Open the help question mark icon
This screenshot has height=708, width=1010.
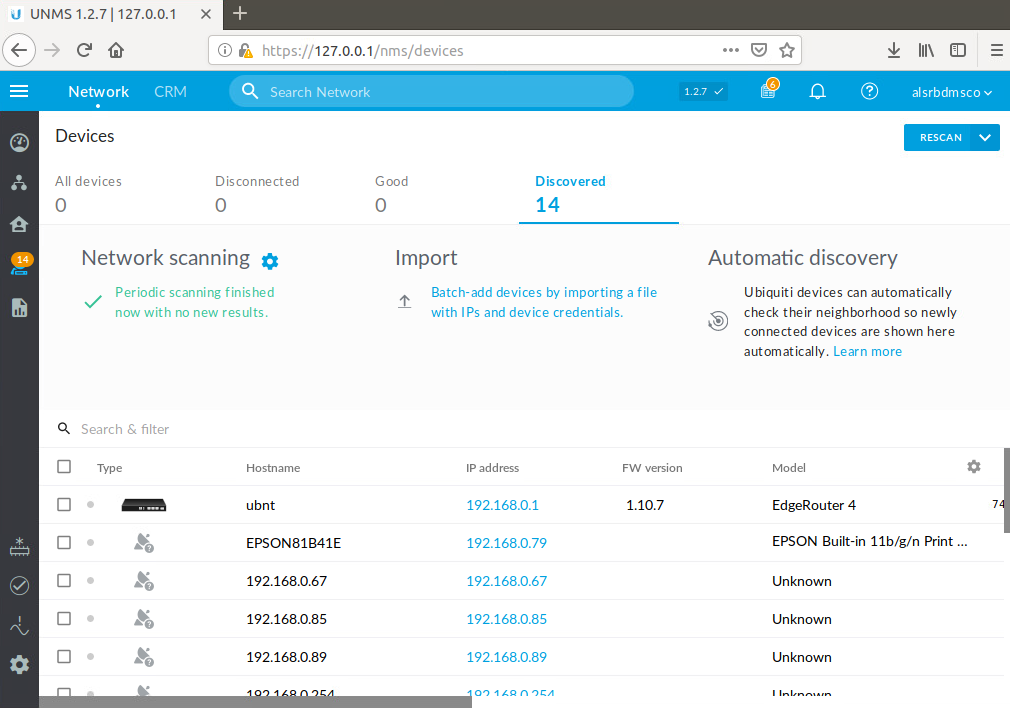(x=869, y=91)
